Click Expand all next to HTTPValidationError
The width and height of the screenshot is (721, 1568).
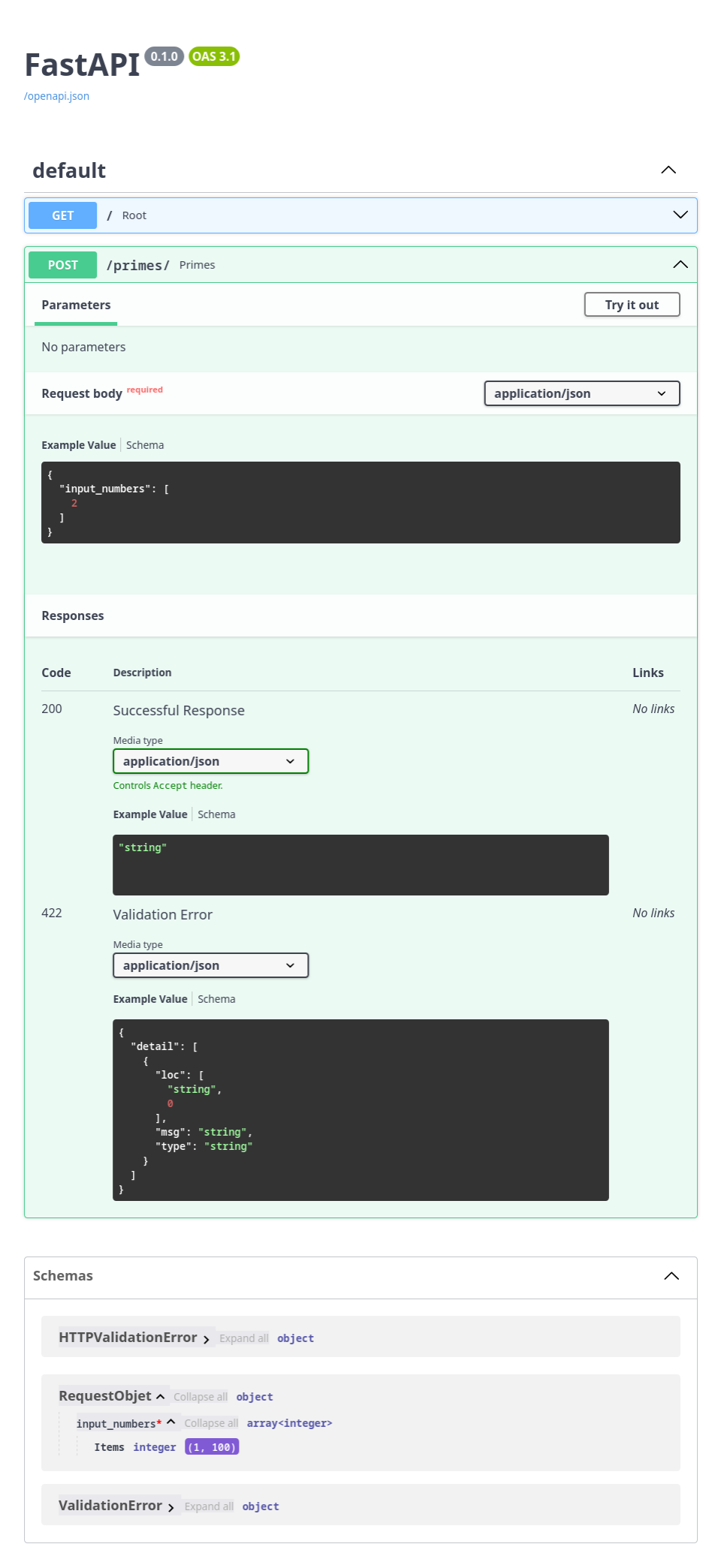click(244, 1338)
